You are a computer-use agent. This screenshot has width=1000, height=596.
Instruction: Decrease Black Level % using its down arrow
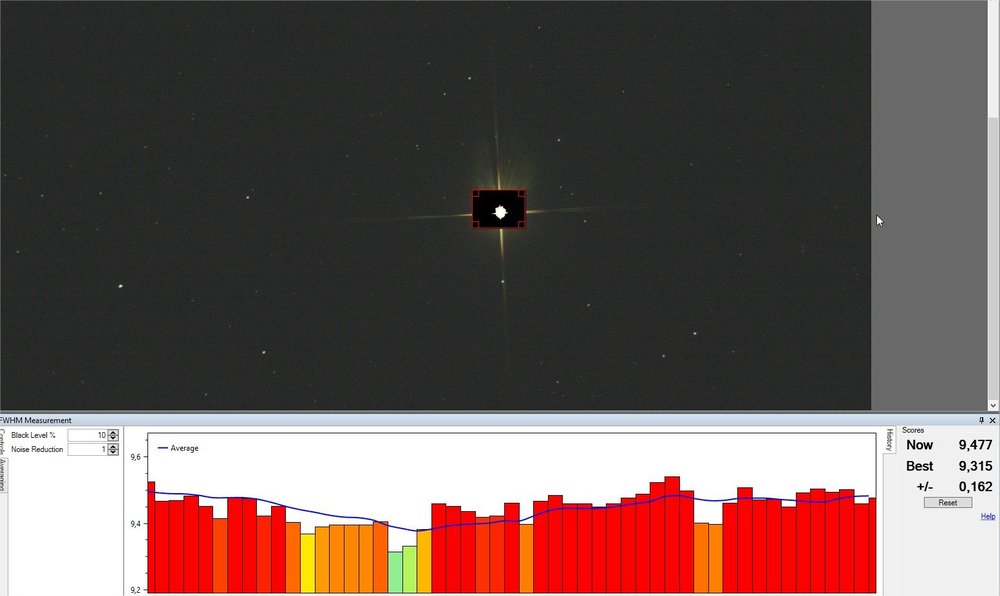112,438
